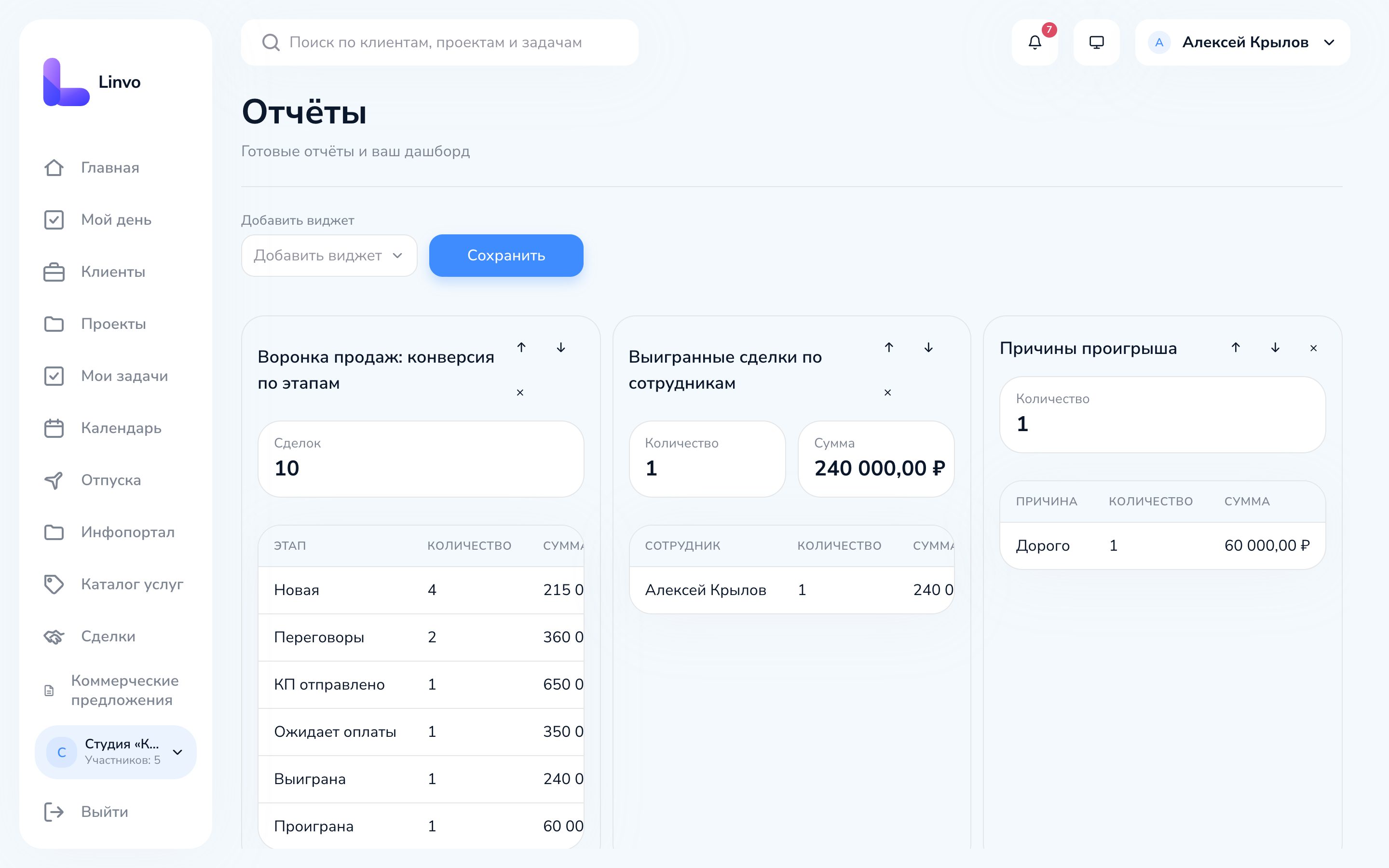The height and width of the screenshot is (868, 1389).
Task: Click the avatar with letter A
Action: 1159,42
